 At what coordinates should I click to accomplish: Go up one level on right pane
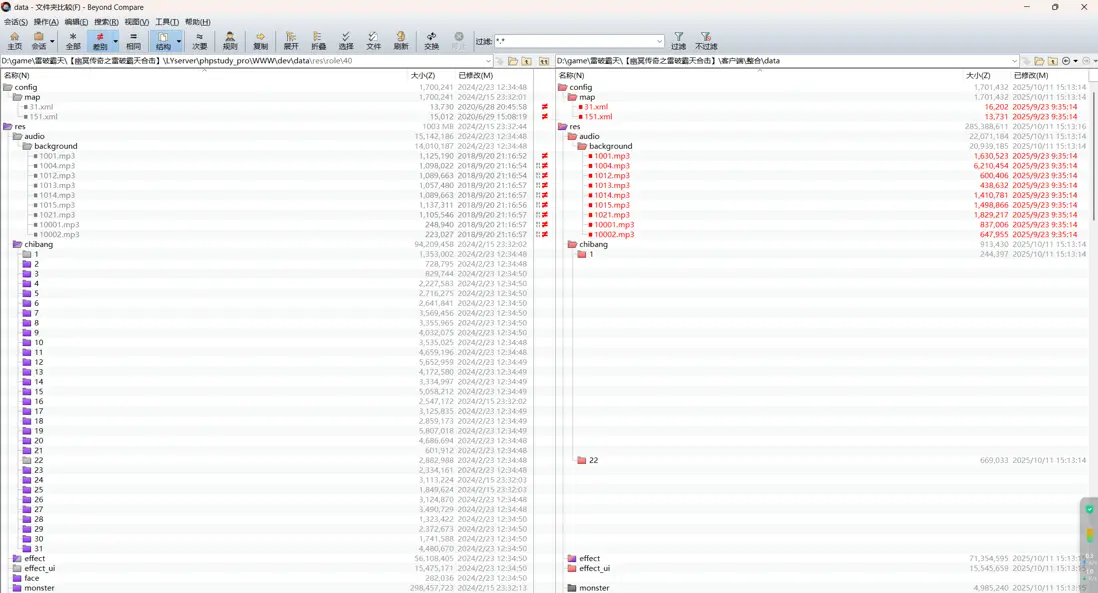pyautogui.click(x=1052, y=61)
